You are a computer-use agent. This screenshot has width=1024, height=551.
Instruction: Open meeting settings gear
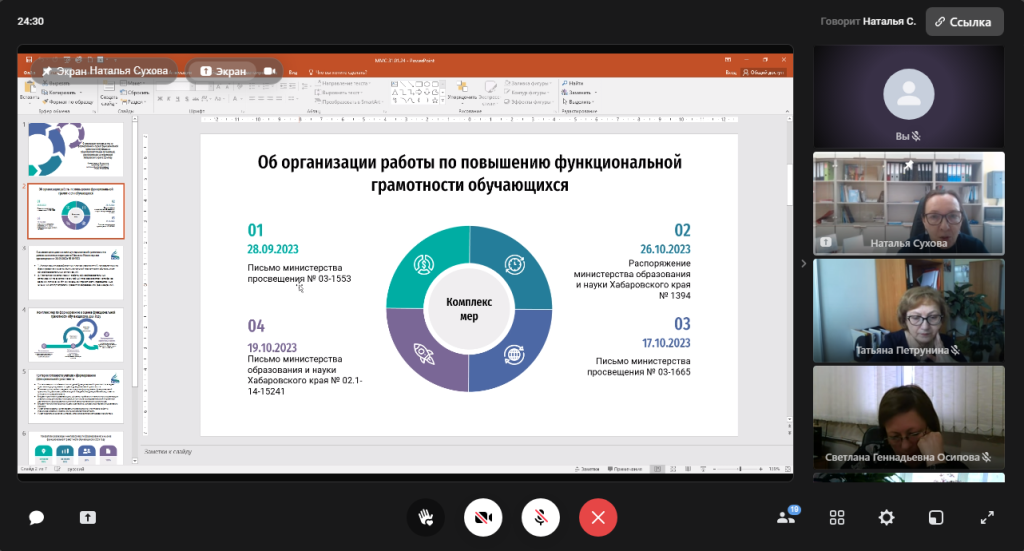pos(886,517)
